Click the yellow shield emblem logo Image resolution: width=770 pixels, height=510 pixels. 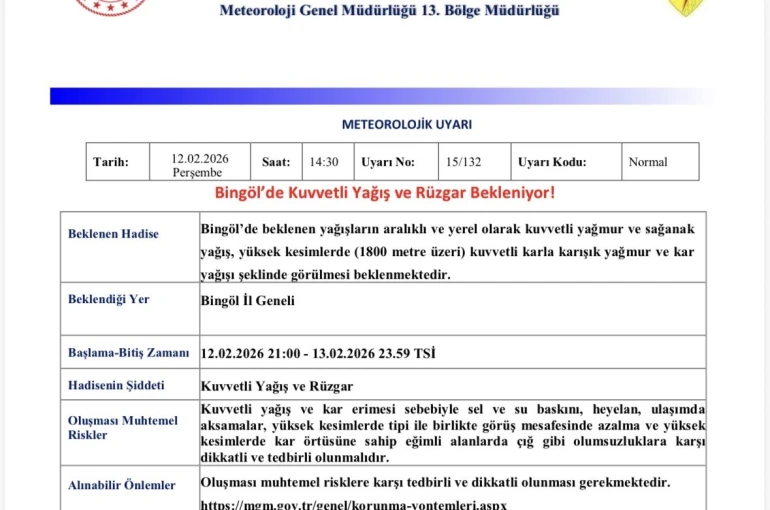(686, 8)
